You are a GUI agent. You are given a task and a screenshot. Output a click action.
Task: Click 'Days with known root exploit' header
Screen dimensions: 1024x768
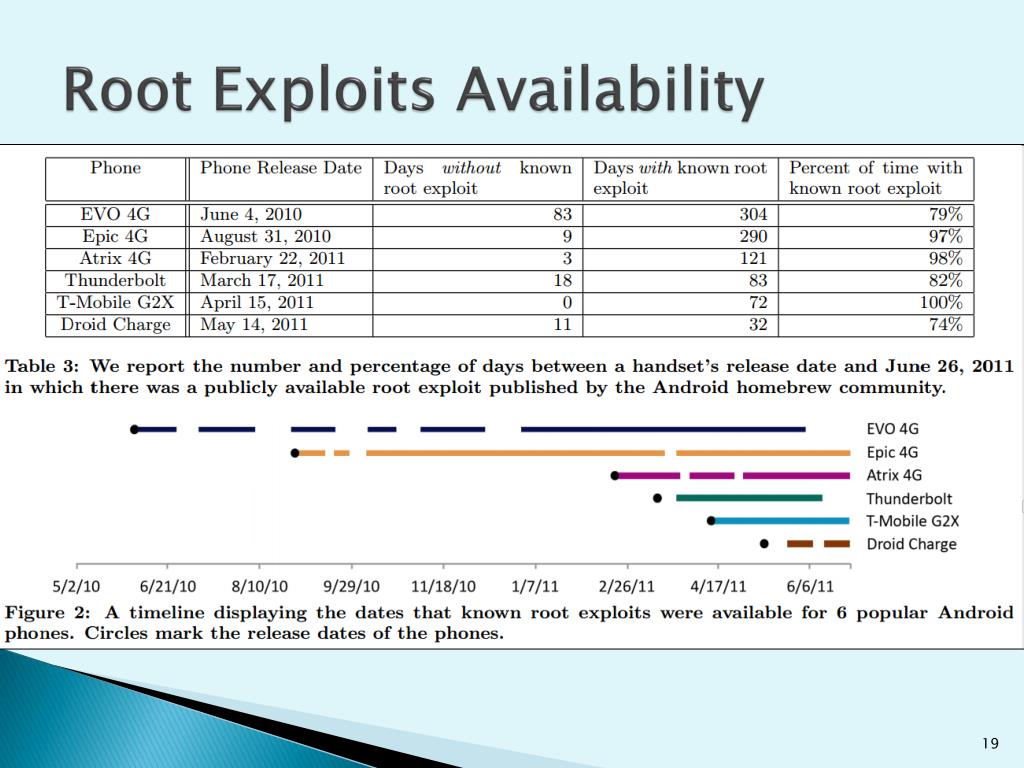(680, 178)
